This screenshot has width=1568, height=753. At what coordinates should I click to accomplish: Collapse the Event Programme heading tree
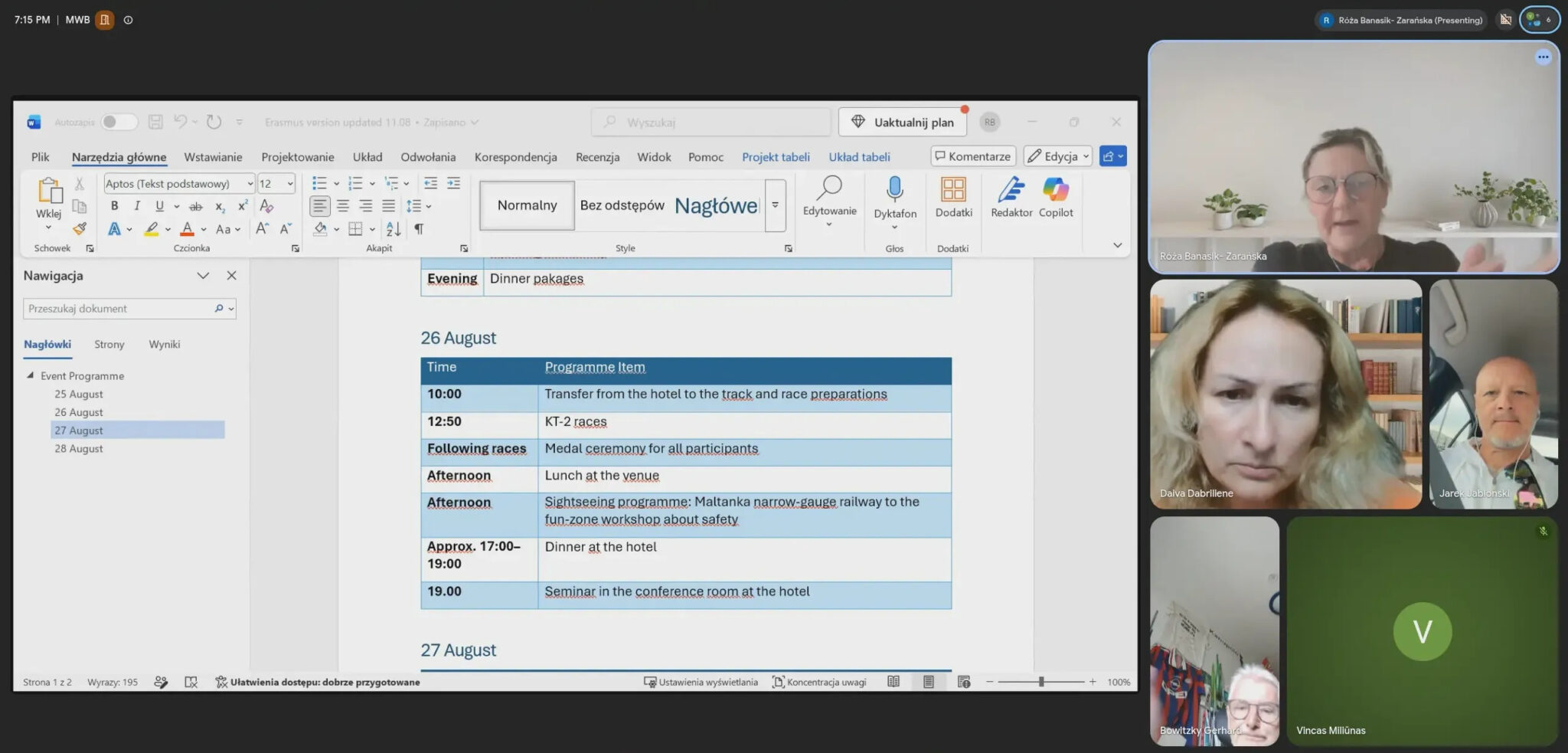[30, 375]
